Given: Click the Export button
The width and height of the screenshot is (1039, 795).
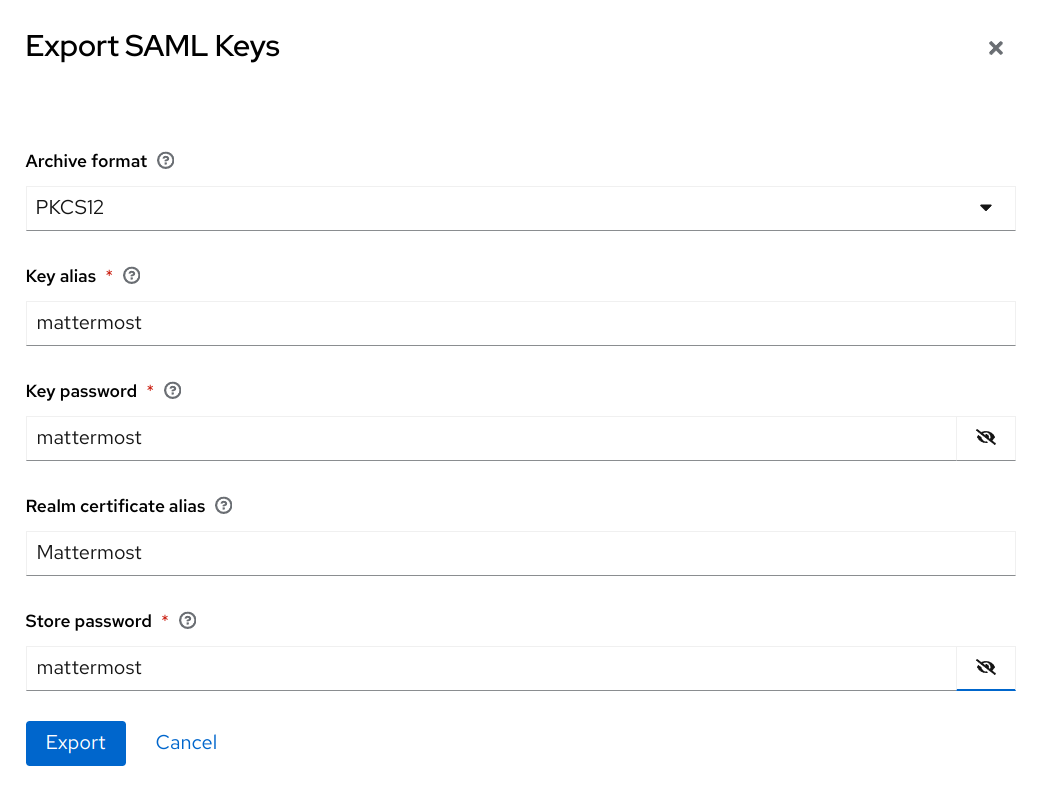Looking at the screenshot, I should [x=75, y=743].
